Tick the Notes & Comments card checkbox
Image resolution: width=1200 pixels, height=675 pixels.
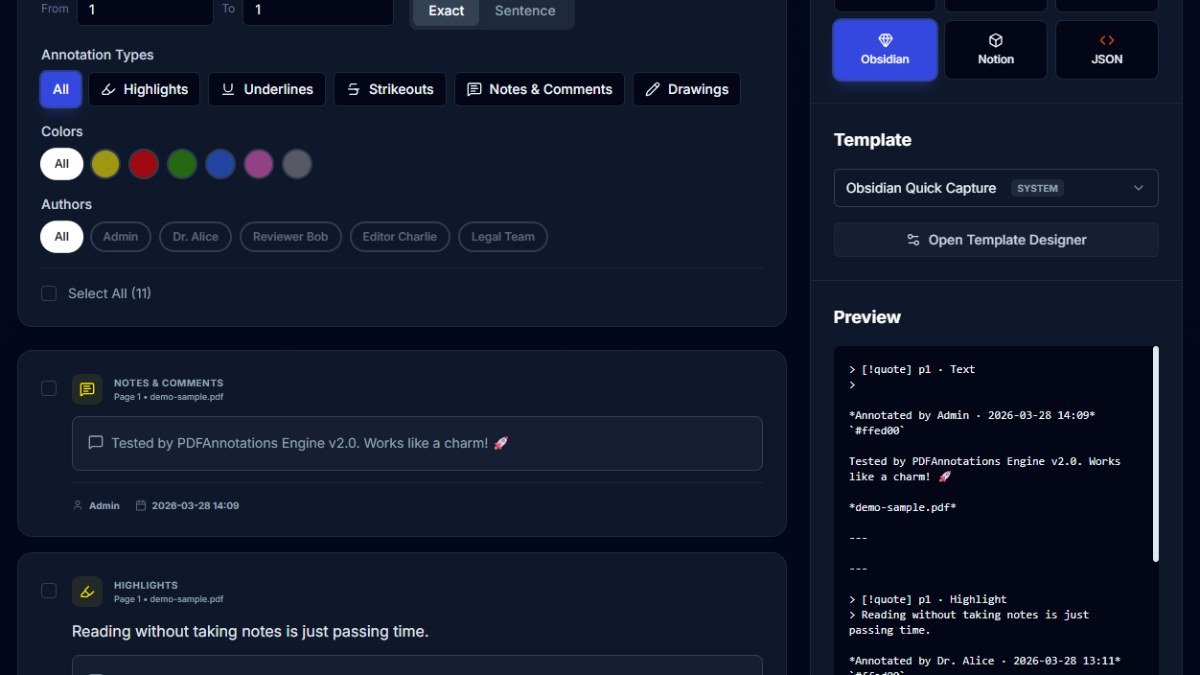pyautogui.click(x=49, y=388)
